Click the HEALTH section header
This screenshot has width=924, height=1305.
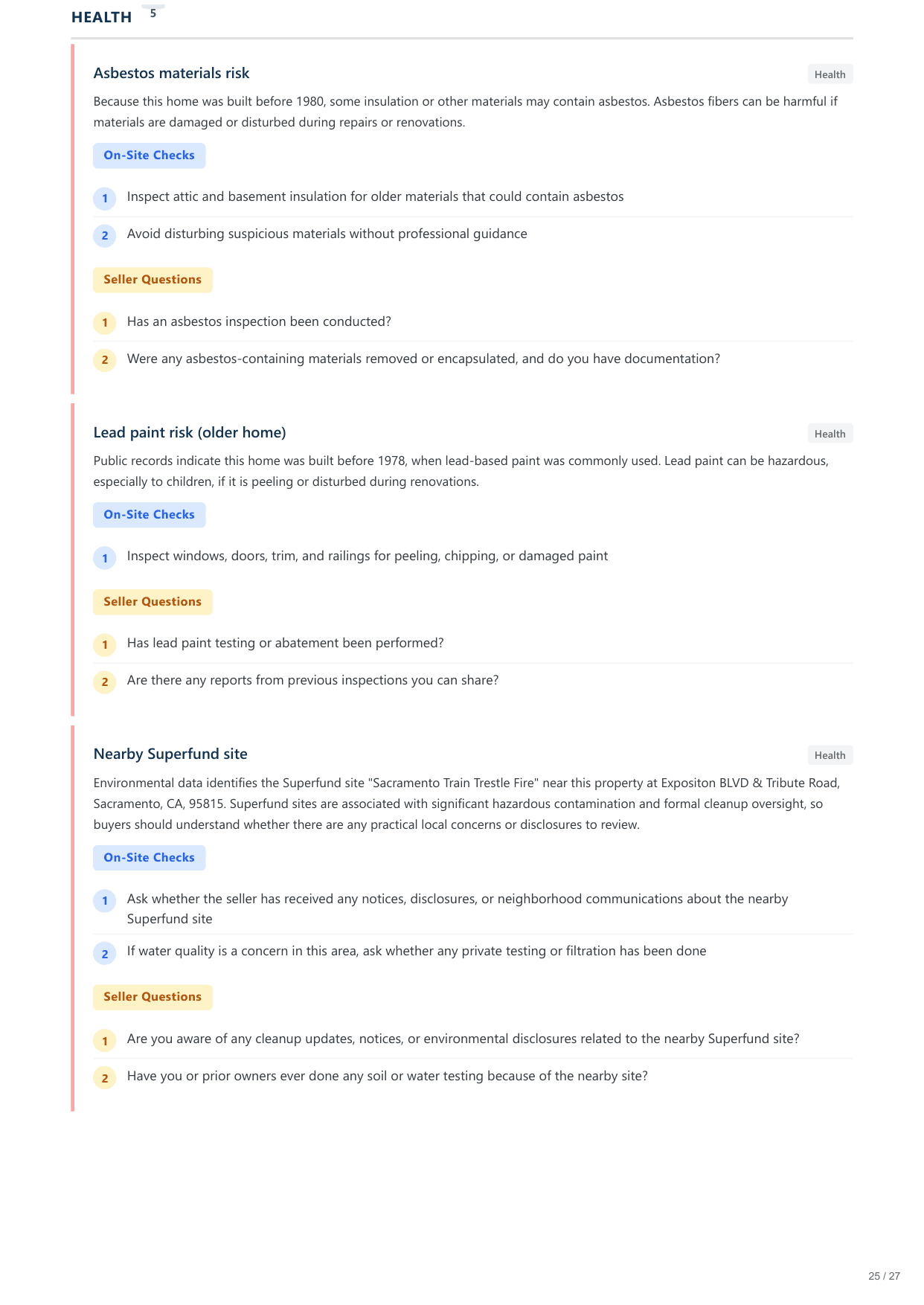101,17
